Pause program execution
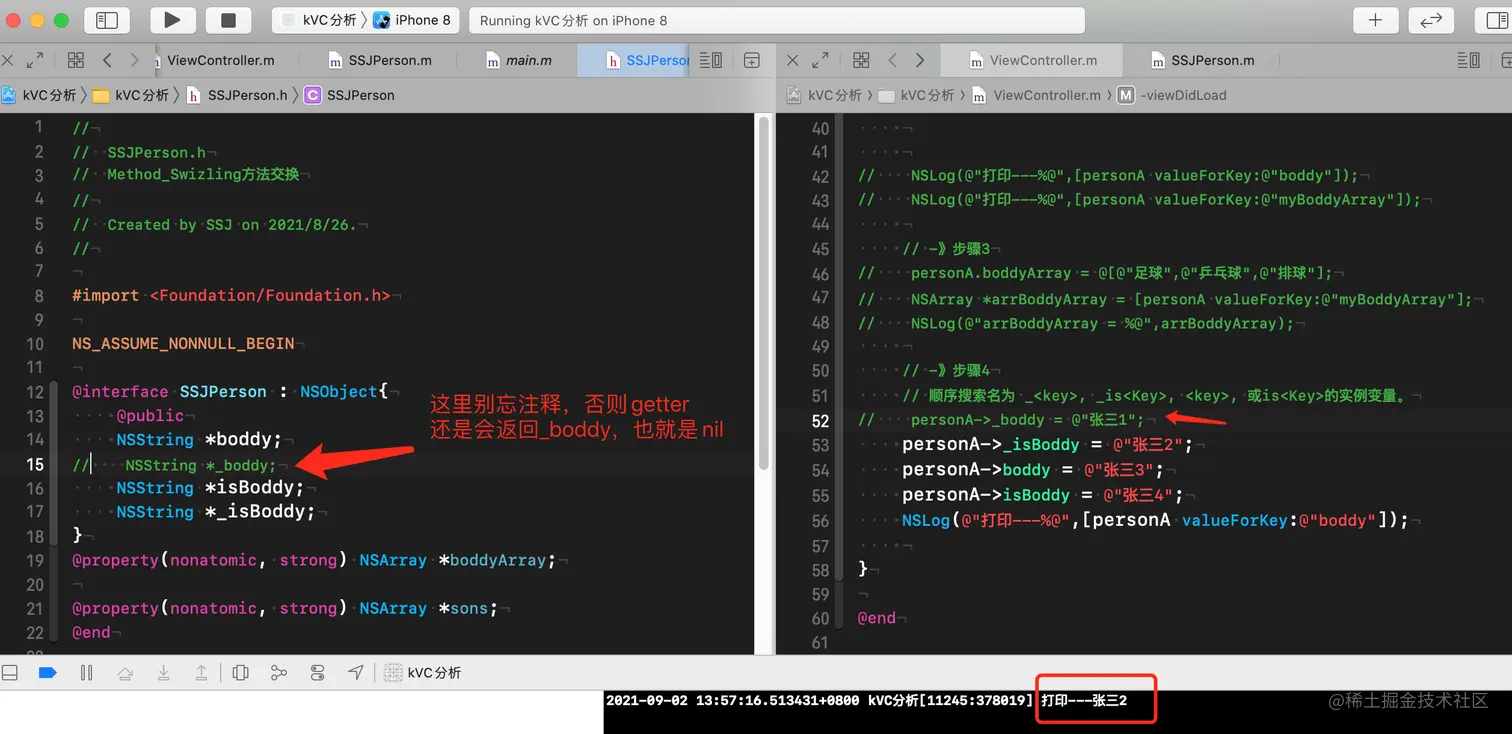Image resolution: width=1512 pixels, height=734 pixels. pos(86,673)
